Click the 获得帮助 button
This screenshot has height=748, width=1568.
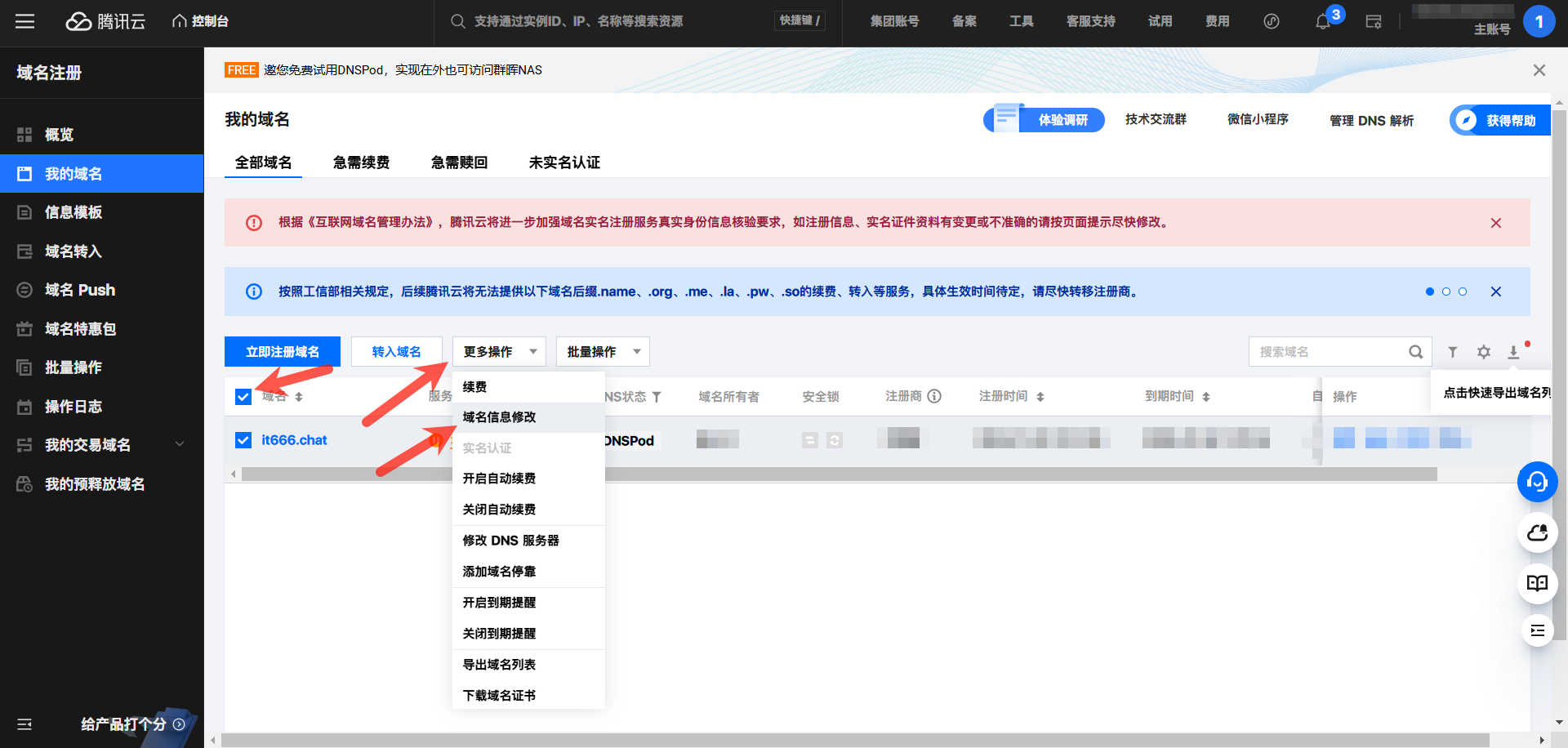(1500, 120)
